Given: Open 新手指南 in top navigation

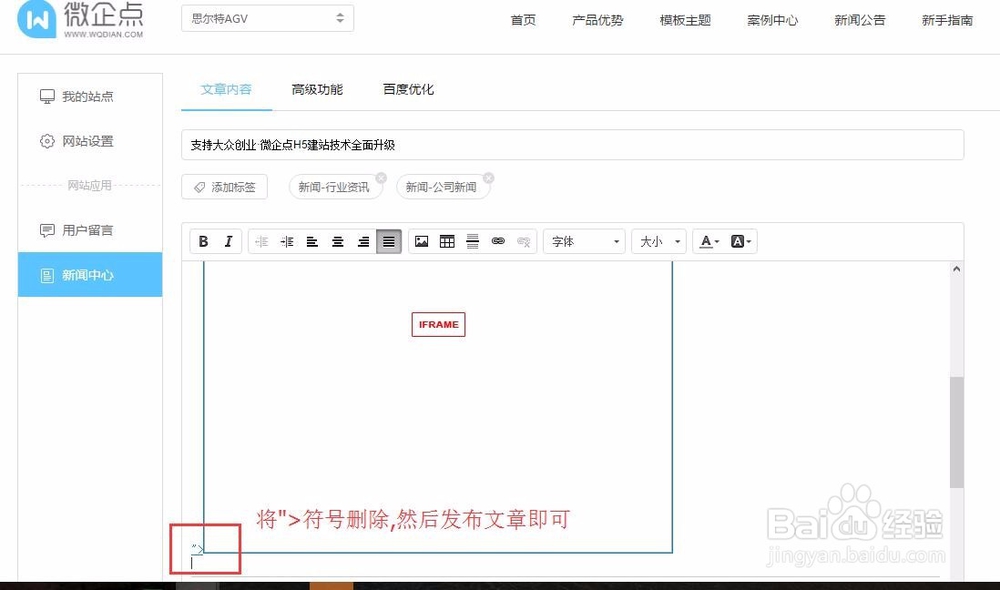Looking at the screenshot, I should [947, 20].
